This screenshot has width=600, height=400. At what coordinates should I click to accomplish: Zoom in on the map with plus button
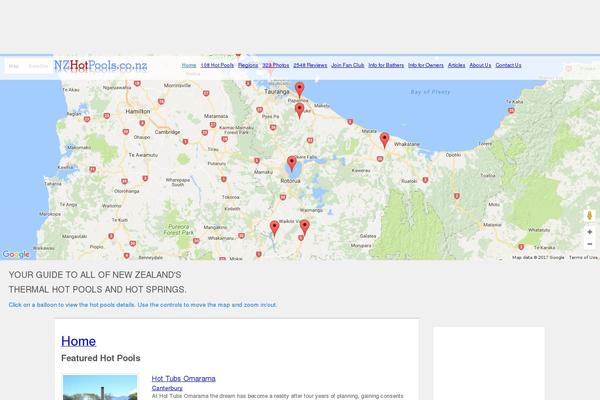[590, 232]
